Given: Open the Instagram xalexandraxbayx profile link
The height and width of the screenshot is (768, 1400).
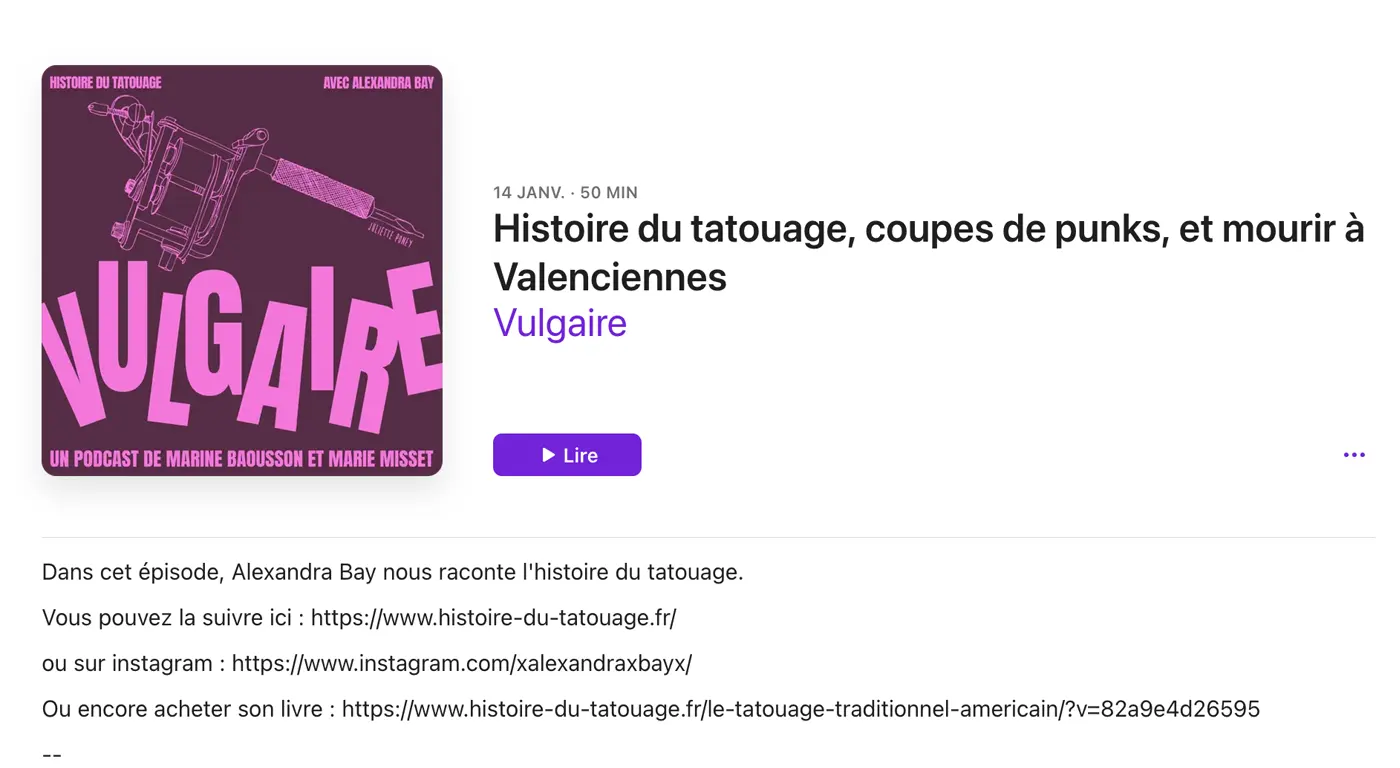Looking at the screenshot, I should pyautogui.click(x=462, y=664).
